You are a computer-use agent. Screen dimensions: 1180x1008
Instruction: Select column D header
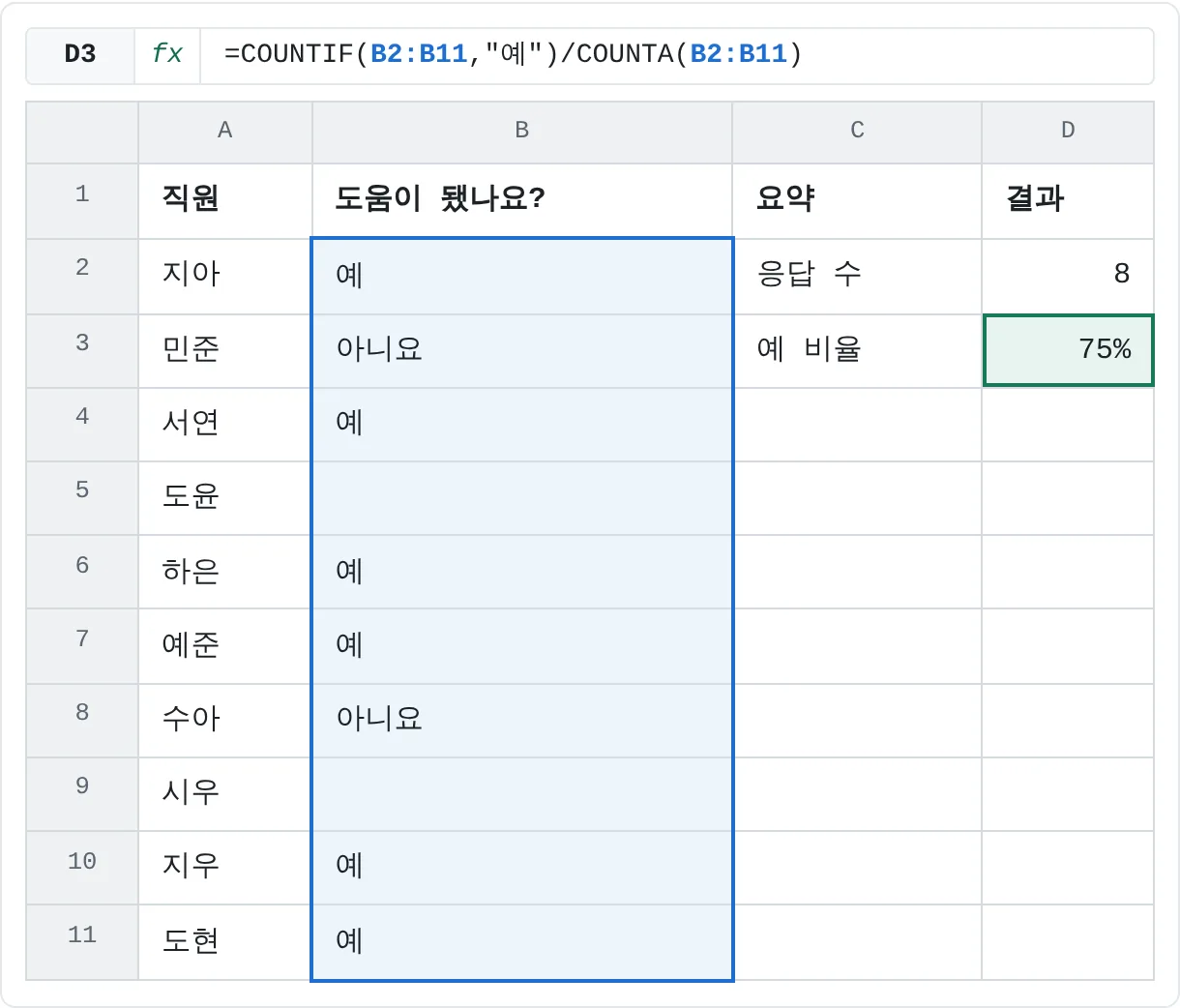point(1068,131)
